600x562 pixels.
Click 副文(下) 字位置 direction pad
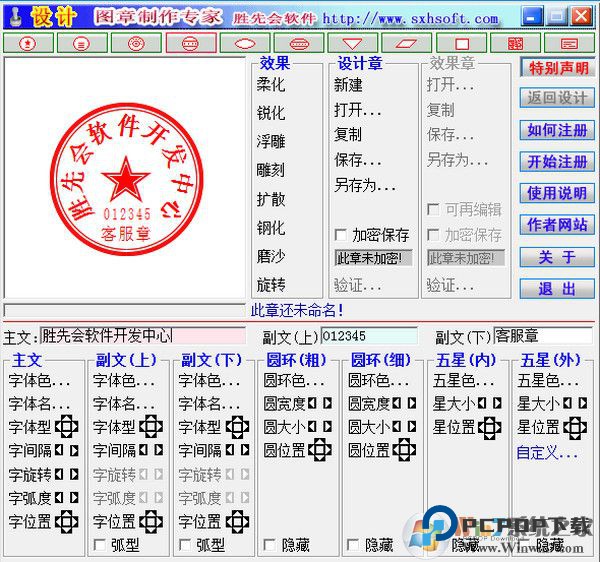coord(237,521)
